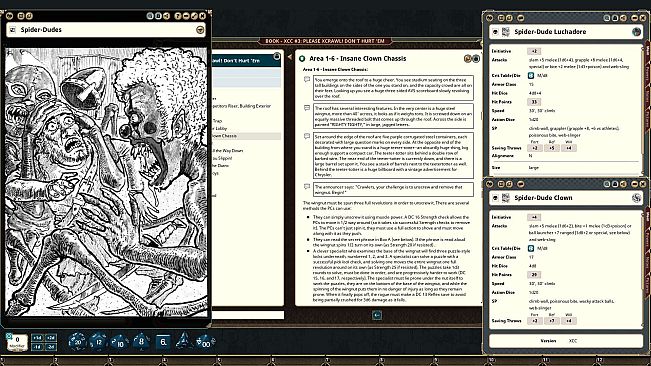Click the Luchadore Crit Table icon
This screenshot has width=651, height=366.
coord(531,76)
